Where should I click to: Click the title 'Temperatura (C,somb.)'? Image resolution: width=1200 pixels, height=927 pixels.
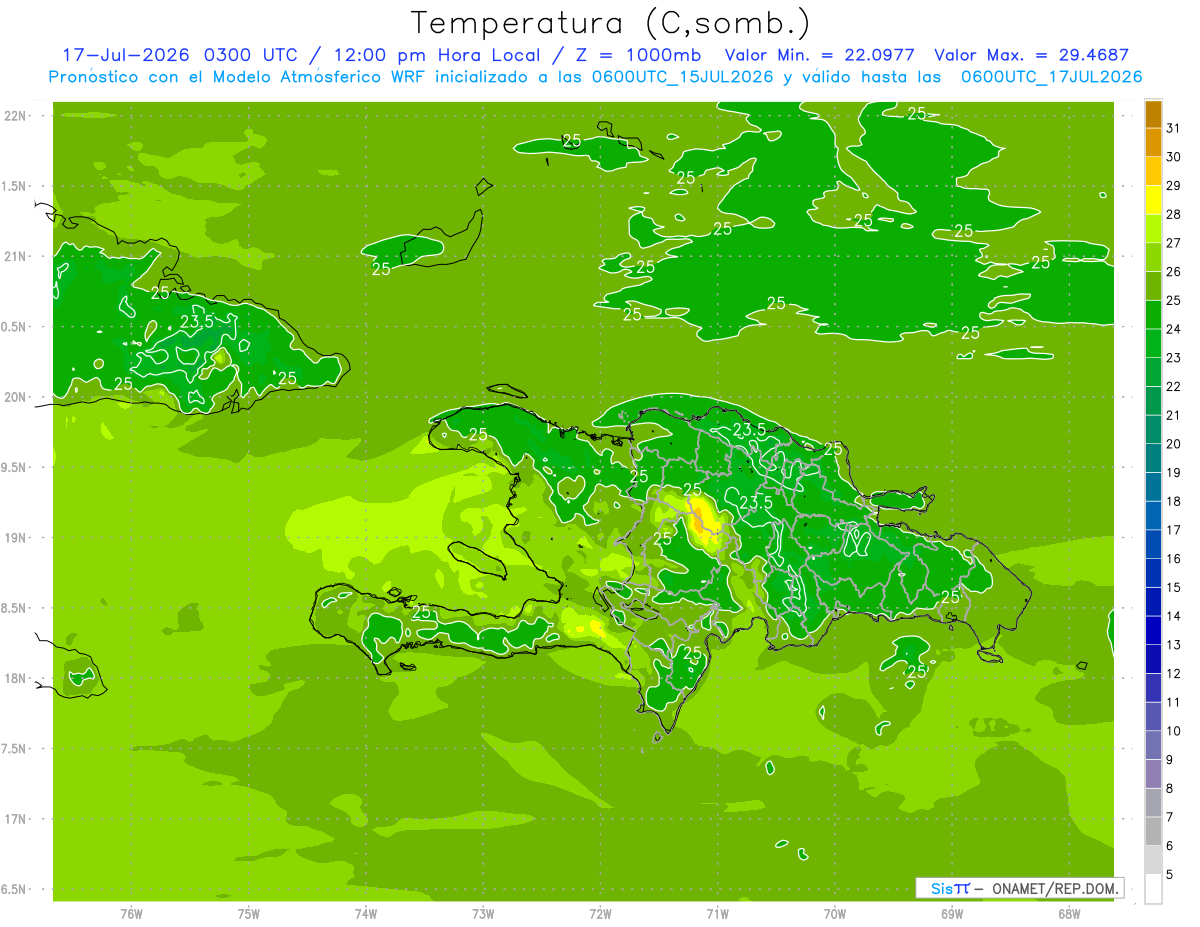pyautogui.click(x=611, y=22)
